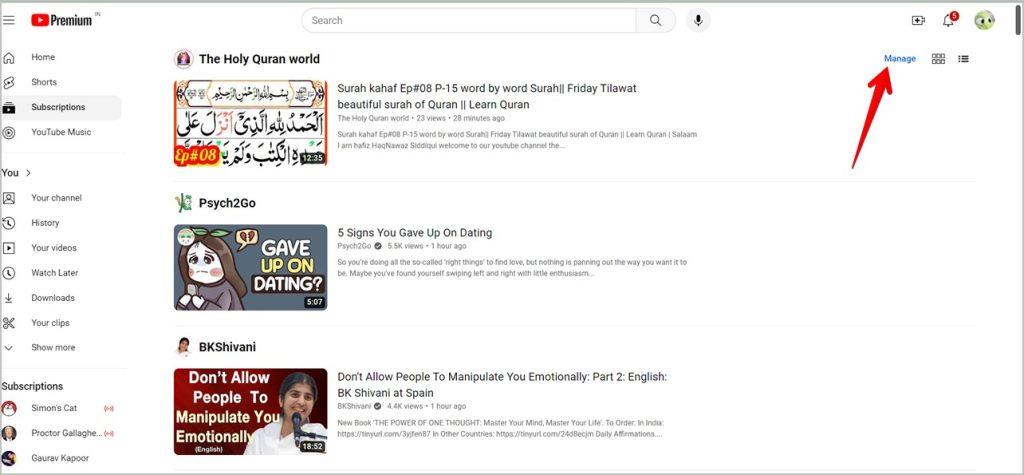The height and width of the screenshot is (475, 1024).
Task: Click the Psych2Go channel avatar
Action: point(184,203)
